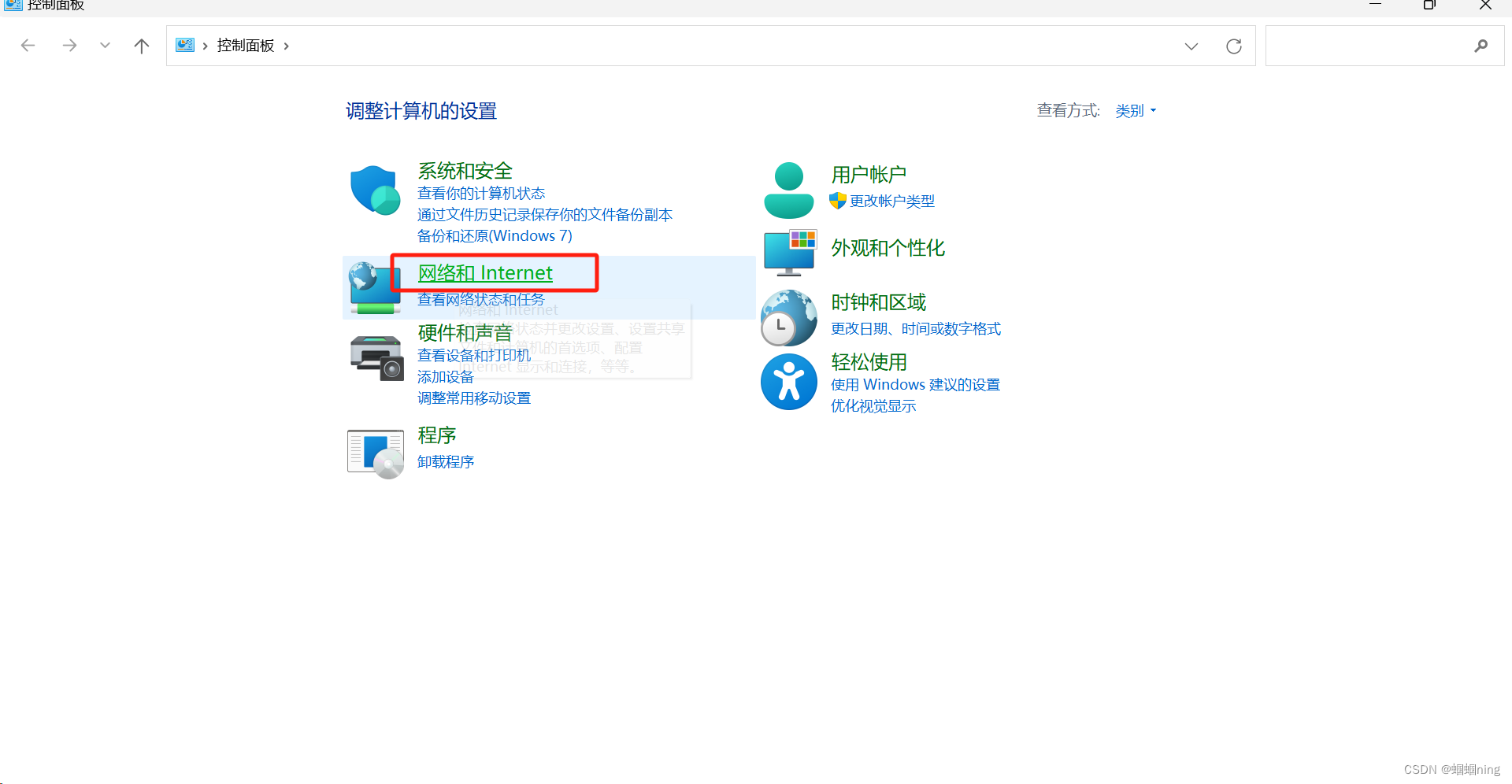Click the Network and Internet globe icon
This screenshot has width=1512, height=784.
point(375,288)
